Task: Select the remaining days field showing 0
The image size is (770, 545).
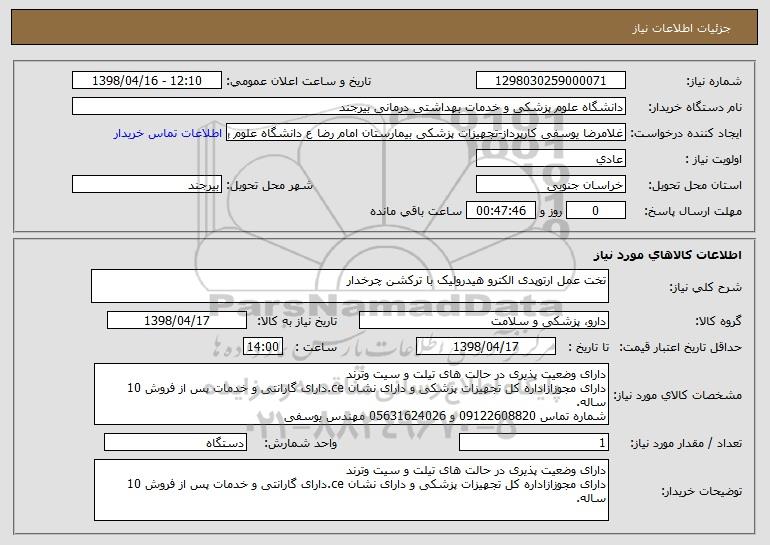Action: click(596, 211)
